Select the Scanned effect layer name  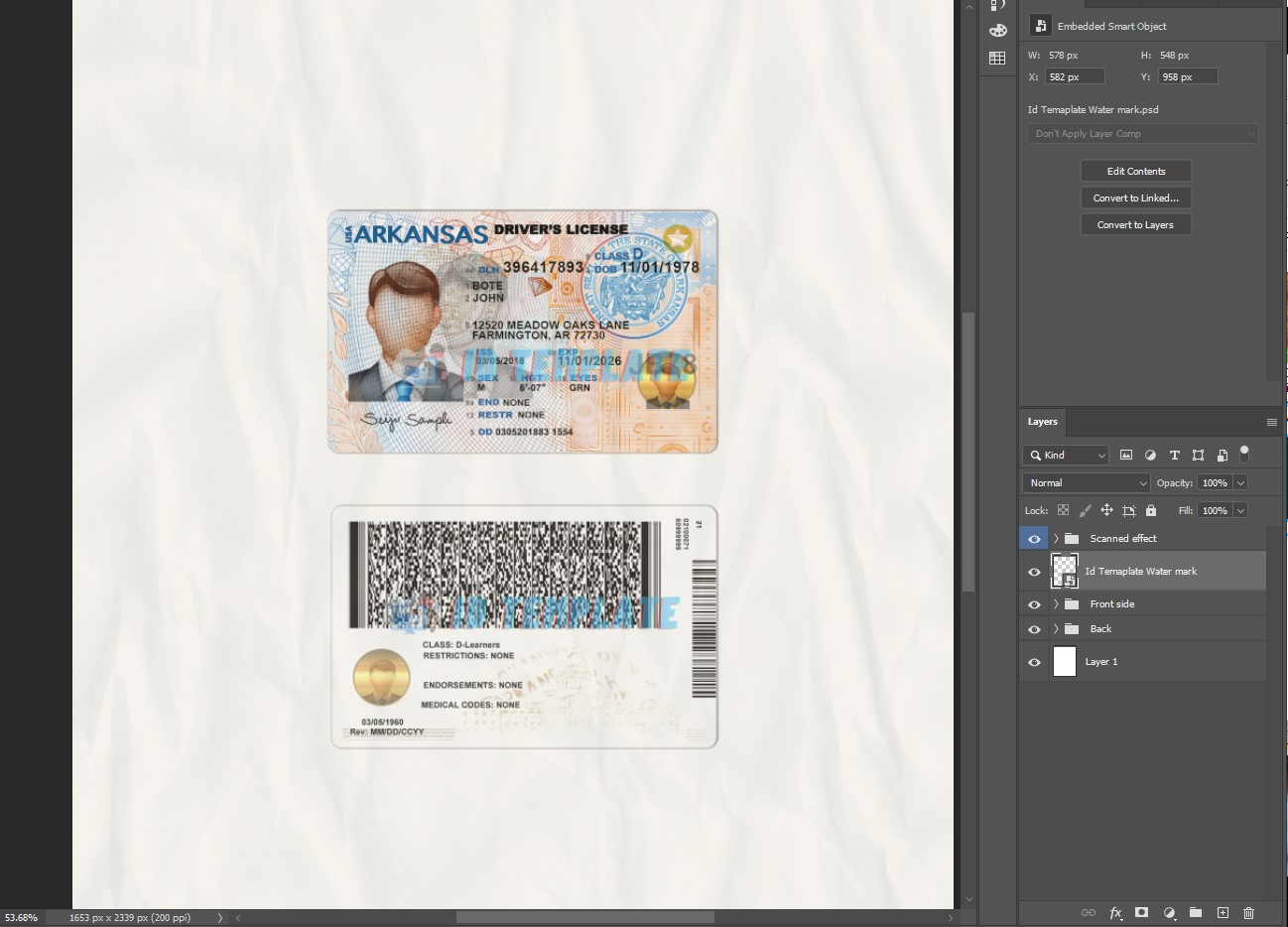(x=1123, y=538)
